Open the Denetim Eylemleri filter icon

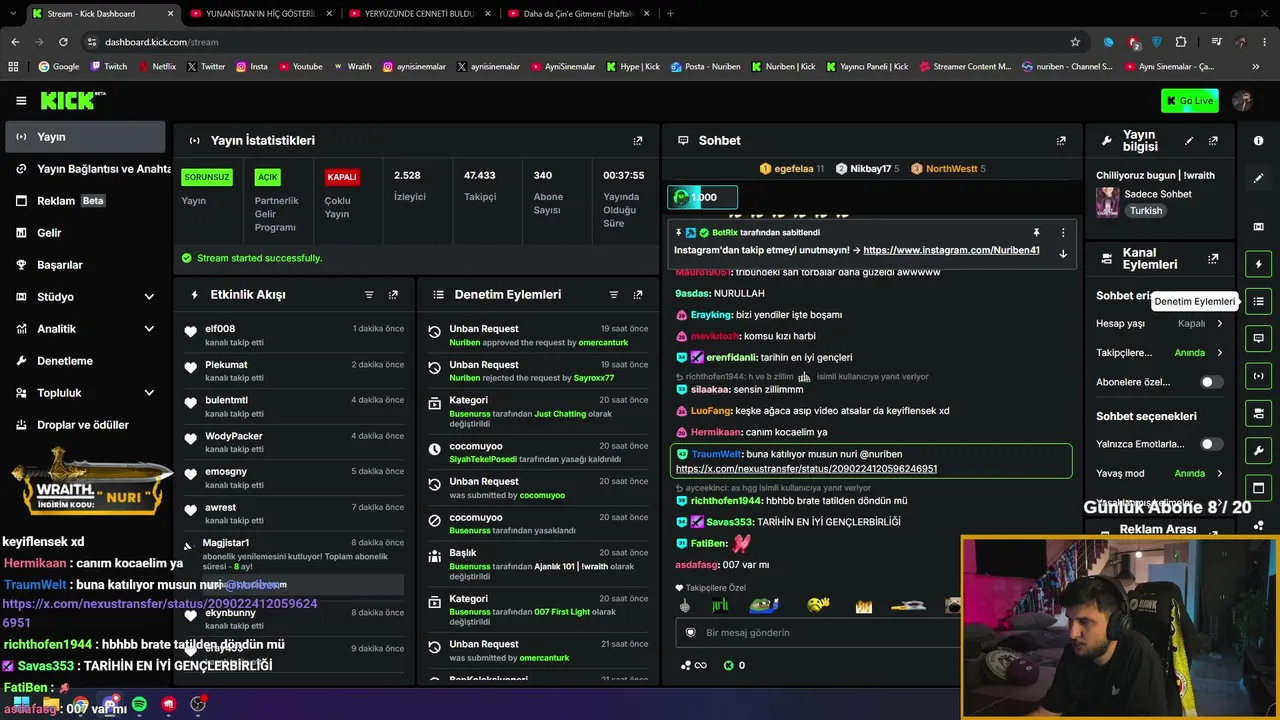pos(614,295)
